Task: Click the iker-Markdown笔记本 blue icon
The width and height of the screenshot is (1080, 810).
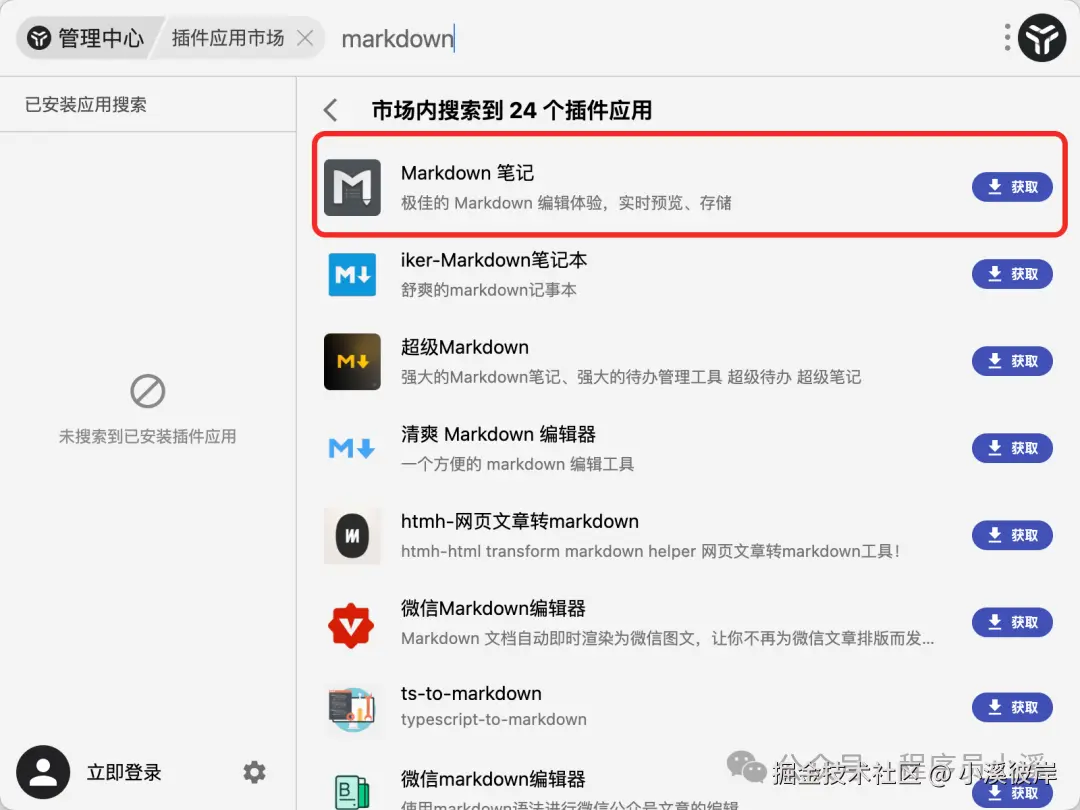Action: [352, 274]
